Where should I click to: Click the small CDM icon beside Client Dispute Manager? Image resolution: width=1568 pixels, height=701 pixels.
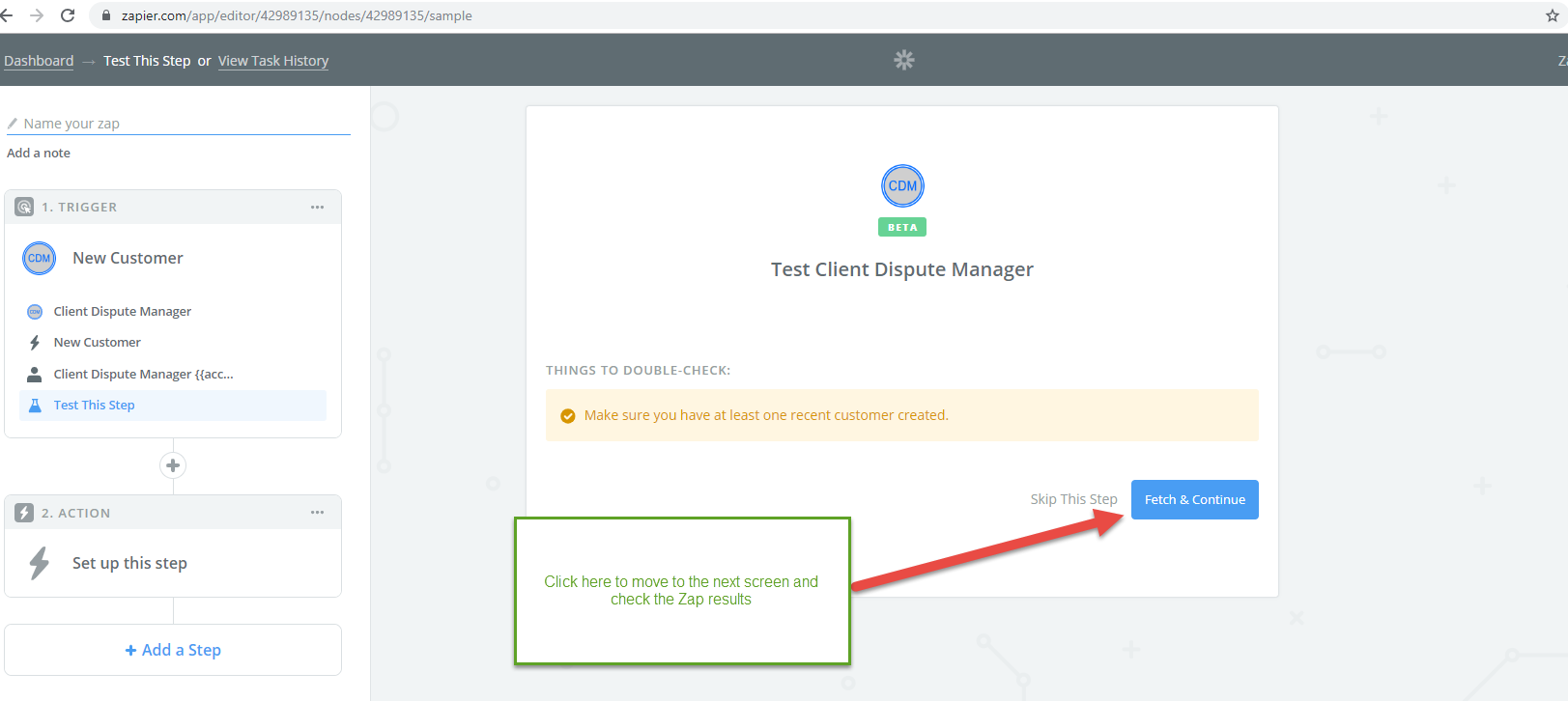pos(35,312)
